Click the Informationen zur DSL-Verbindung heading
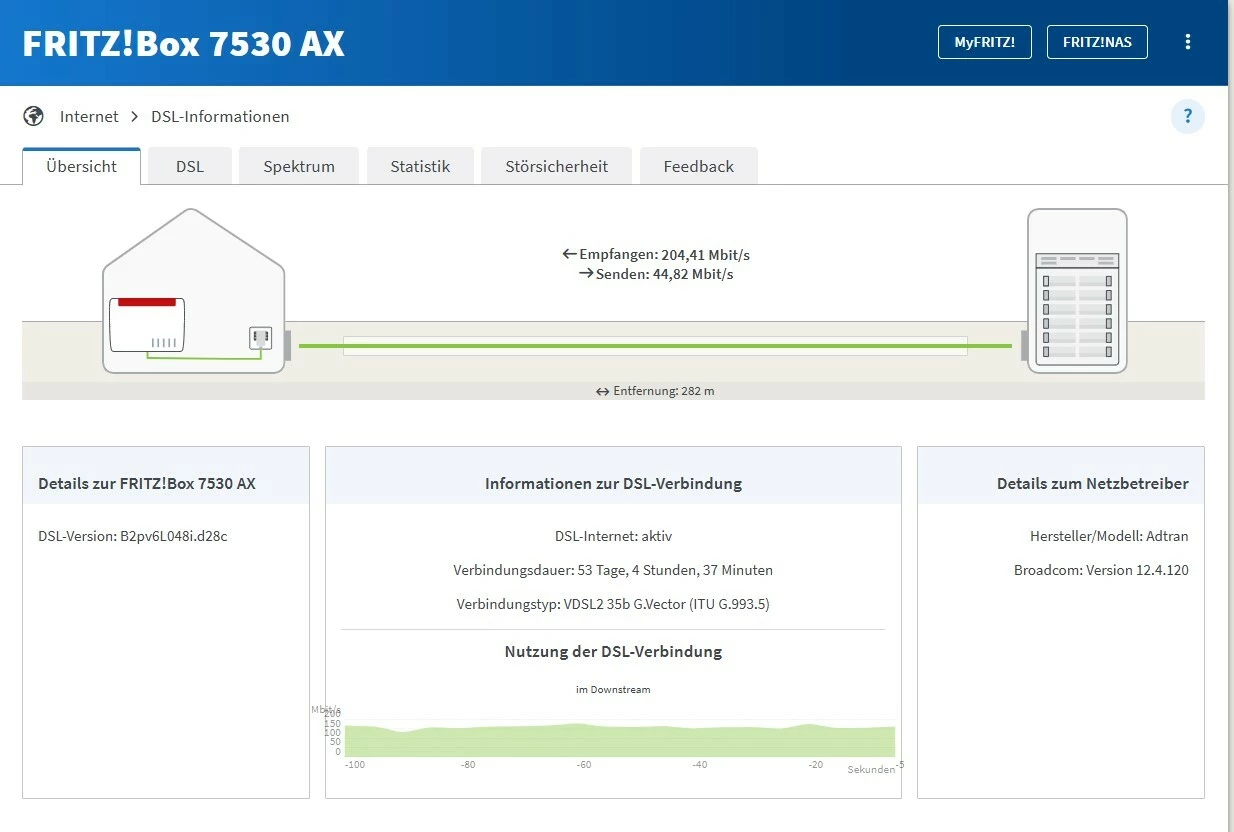The width and height of the screenshot is (1234, 832). point(613,483)
